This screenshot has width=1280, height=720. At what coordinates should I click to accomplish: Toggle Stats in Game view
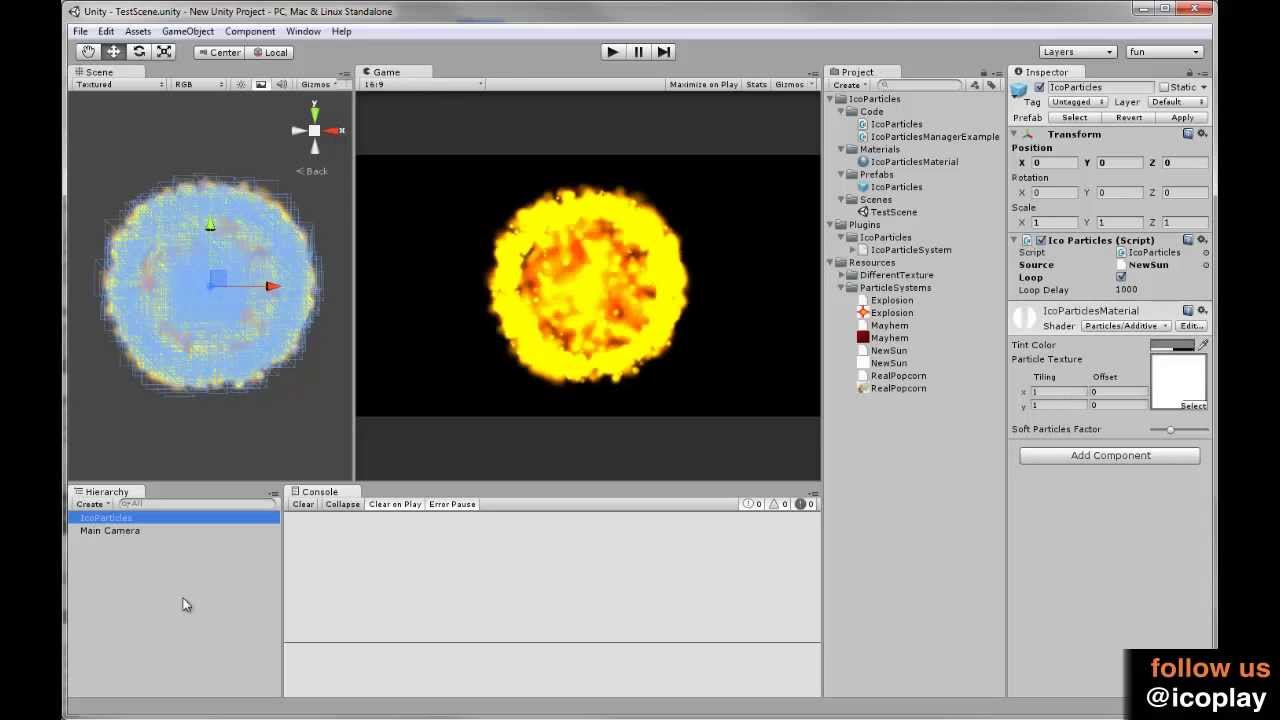click(757, 85)
